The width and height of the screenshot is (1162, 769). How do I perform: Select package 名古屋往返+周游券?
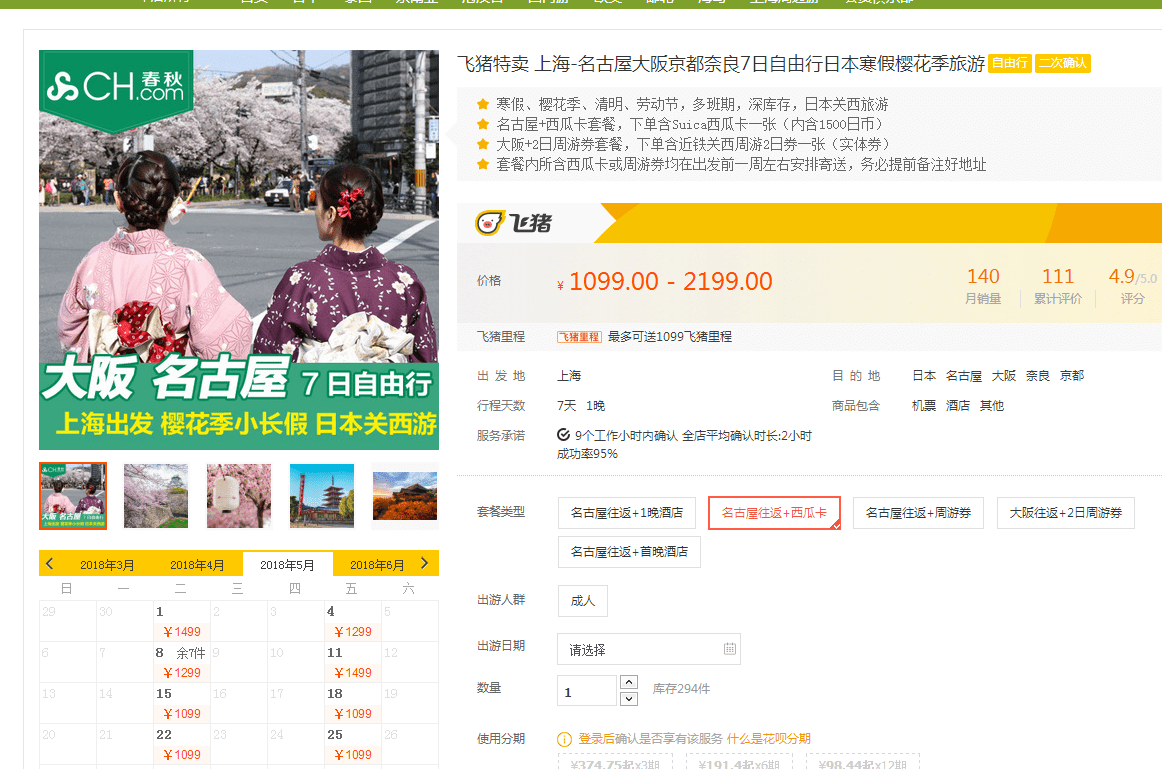[918, 513]
